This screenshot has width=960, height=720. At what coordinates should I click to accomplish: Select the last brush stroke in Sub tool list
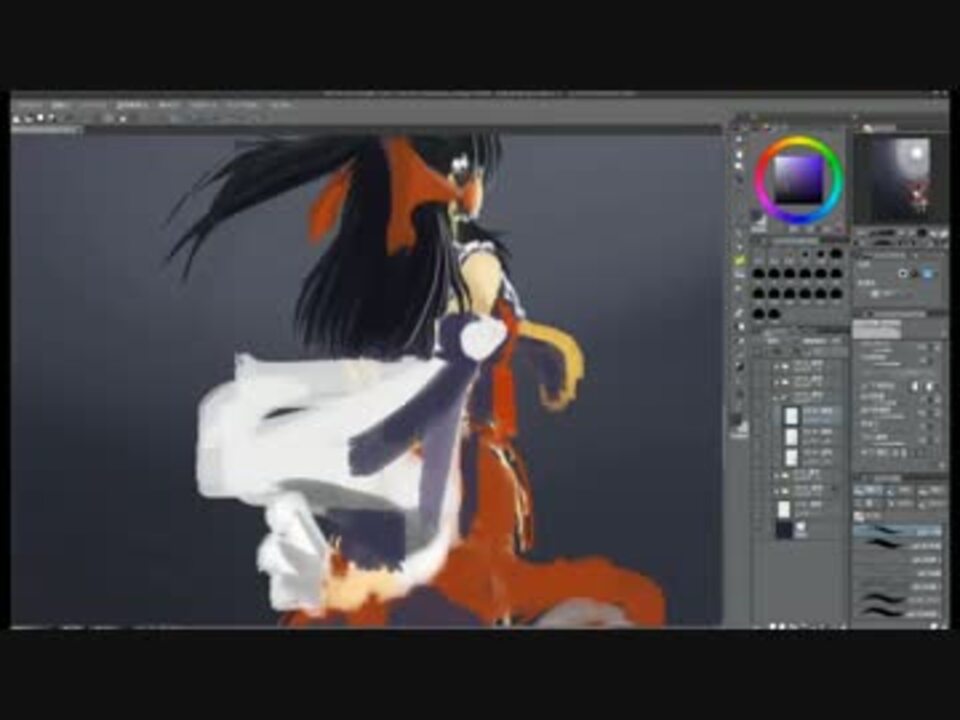[x=898, y=614]
